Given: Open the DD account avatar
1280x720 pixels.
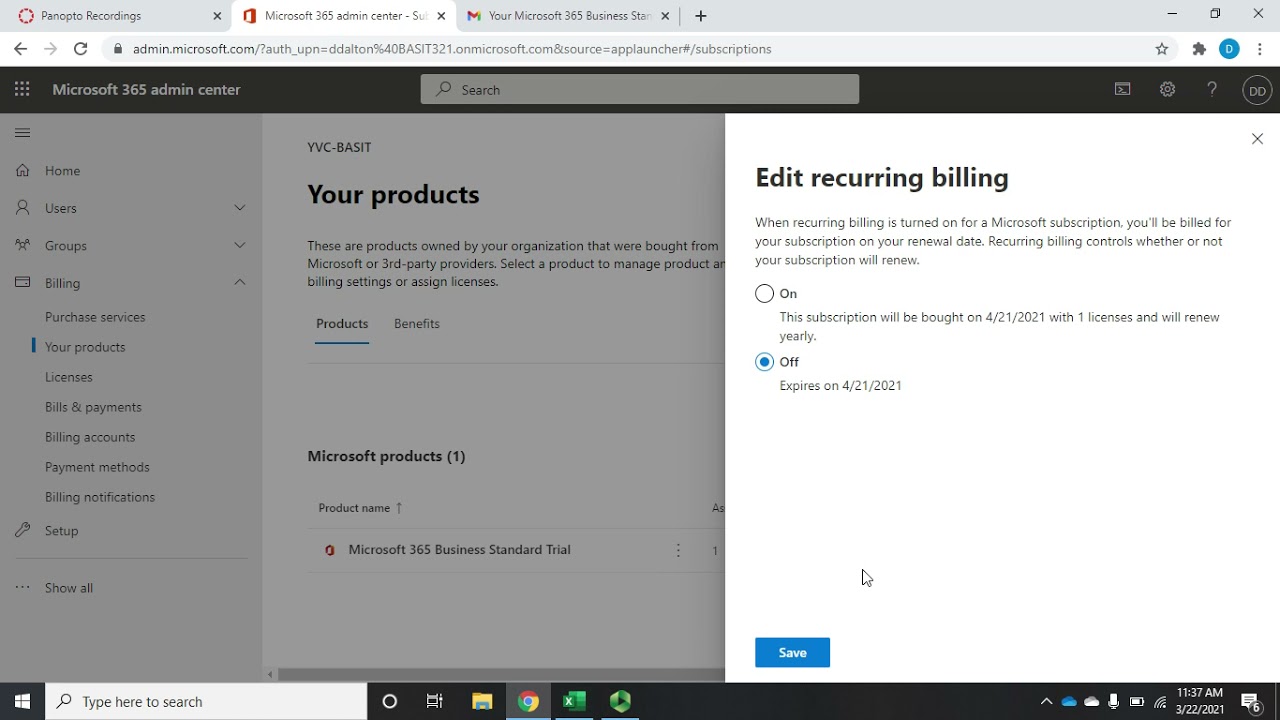Looking at the screenshot, I should [x=1257, y=90].
